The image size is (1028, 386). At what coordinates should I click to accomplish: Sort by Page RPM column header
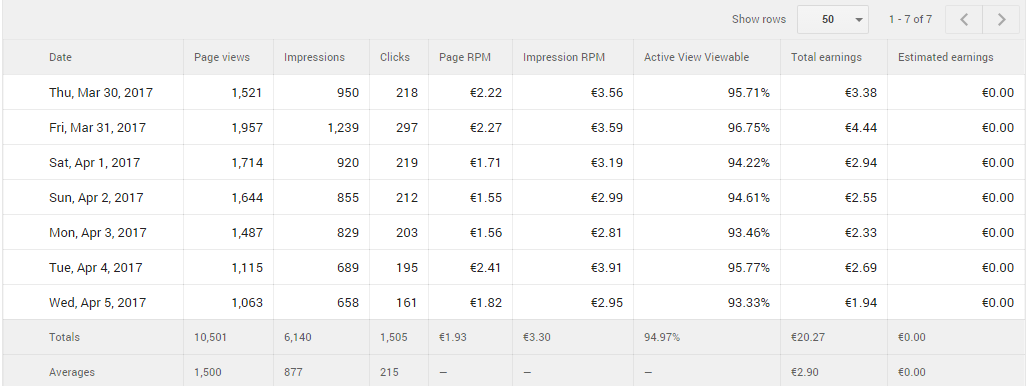464,57
